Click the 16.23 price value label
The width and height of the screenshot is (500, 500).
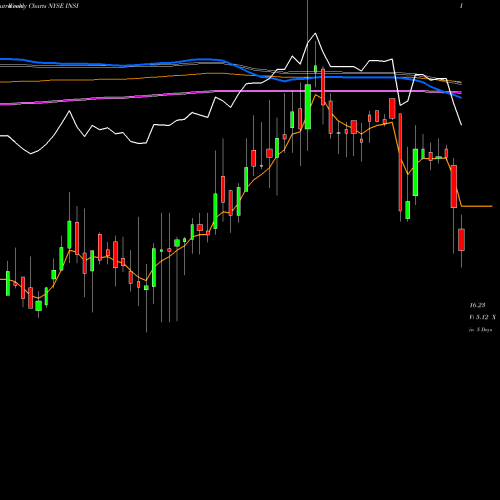(477, 305)
